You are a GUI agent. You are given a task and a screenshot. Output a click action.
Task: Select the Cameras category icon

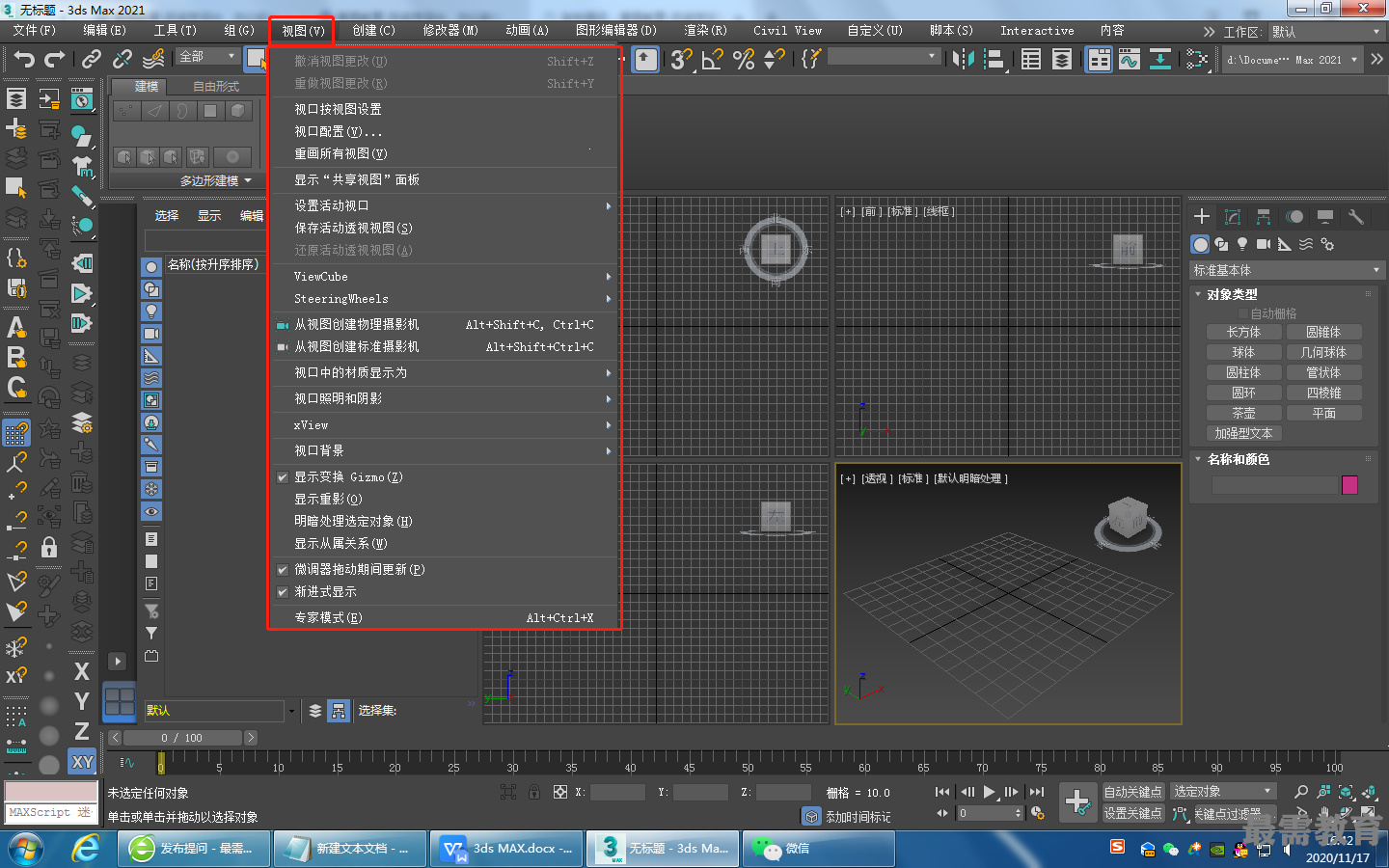1264,244
